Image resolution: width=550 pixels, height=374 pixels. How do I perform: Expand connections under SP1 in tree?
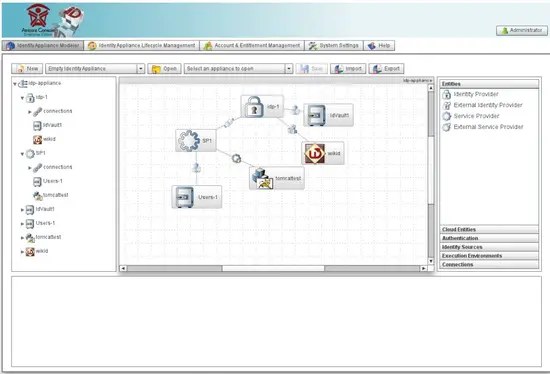click(x=29, y=168)
